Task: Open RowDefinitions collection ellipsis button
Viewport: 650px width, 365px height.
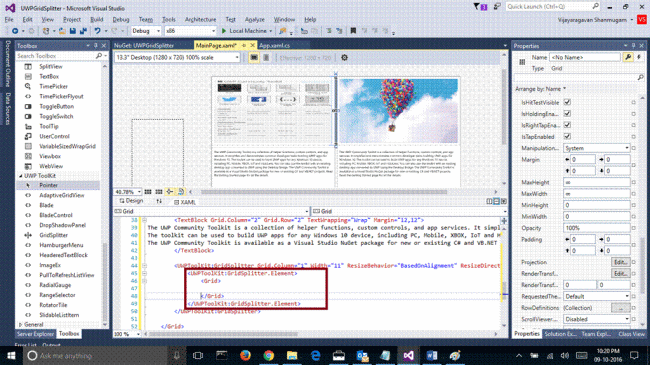Action: tap(621, 308)
